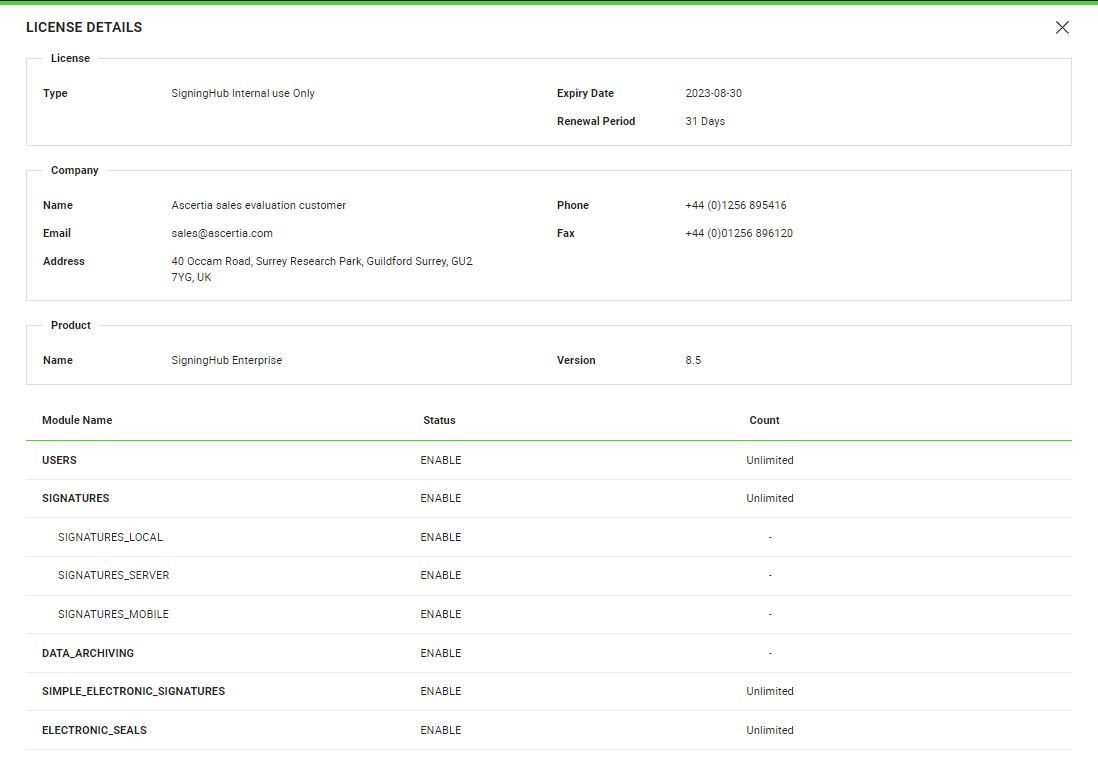Click fax number +44 (0)01256 896120
Screen dimensions: 1098x778
coord(739,233)
